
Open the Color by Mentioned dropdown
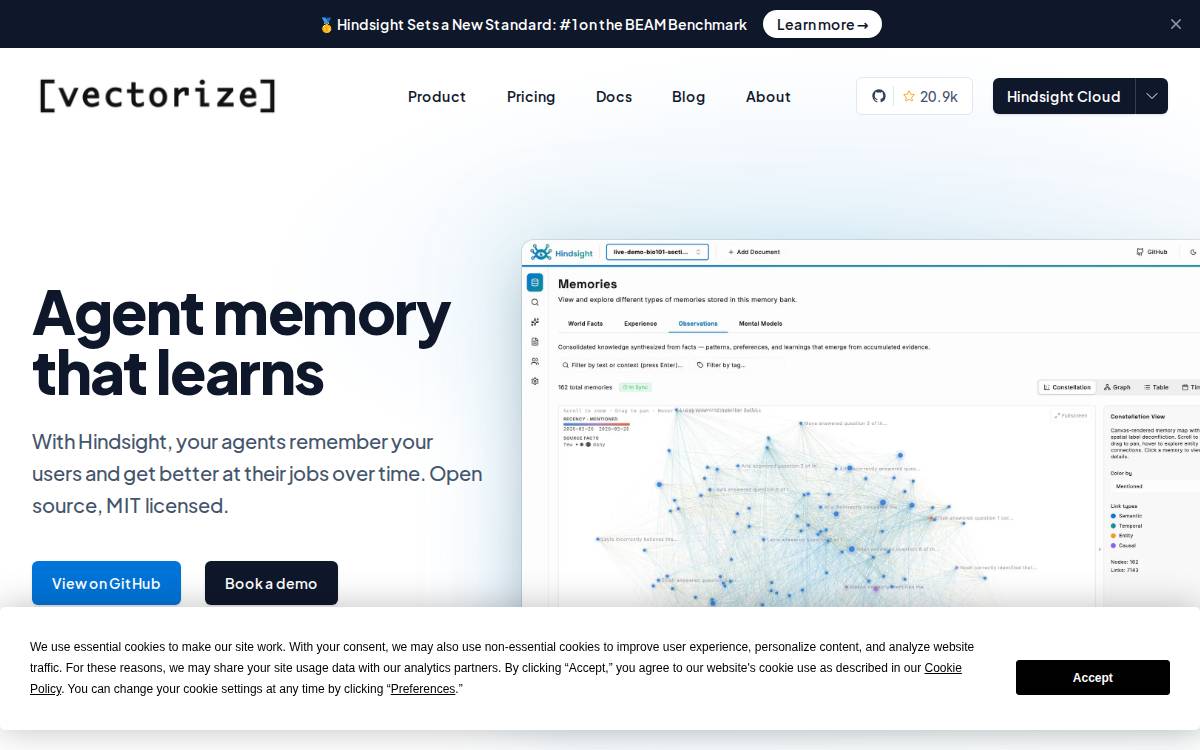click(x=1154, y=486)
